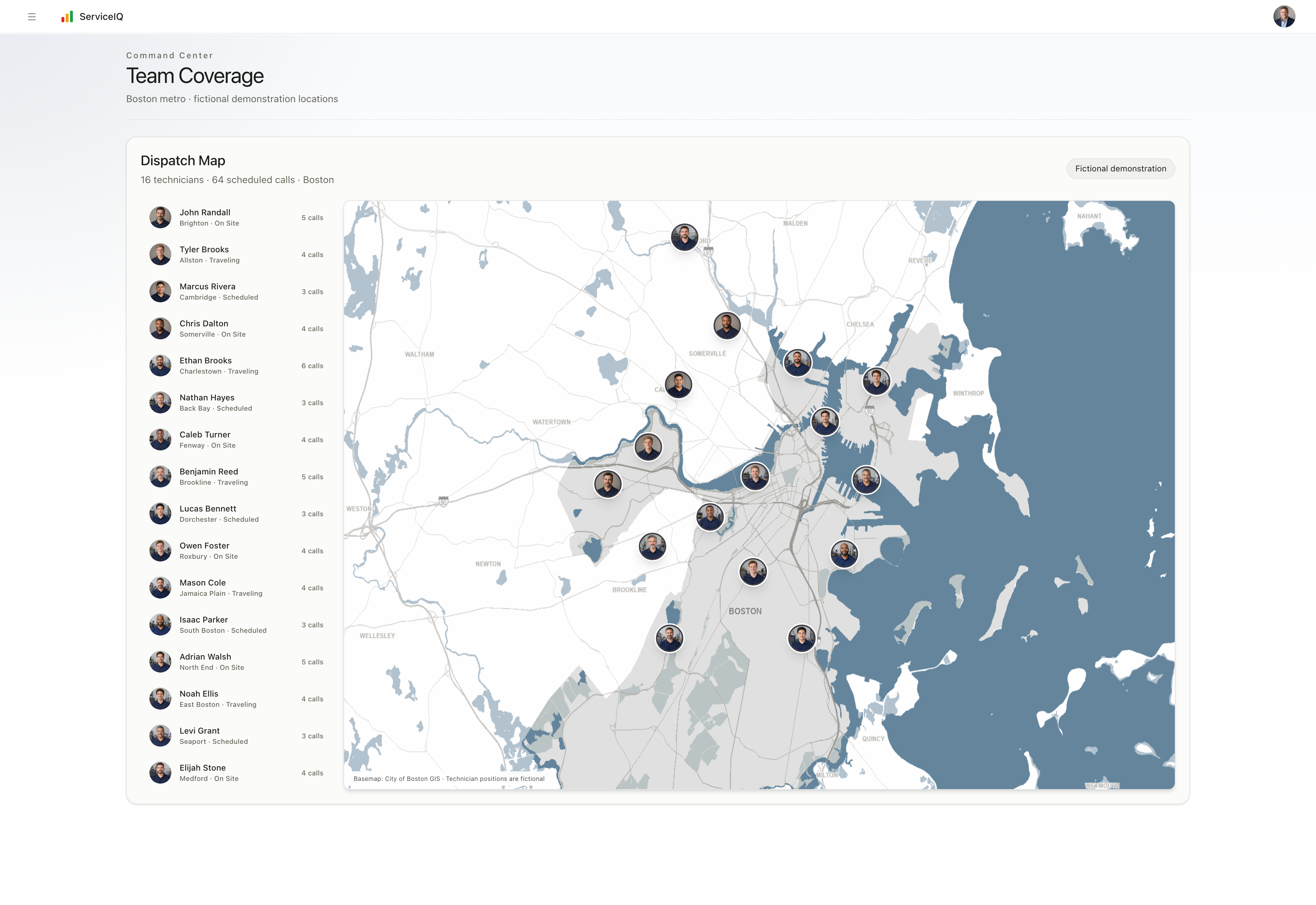
Task: Click "Jamaica Plain · Traveling" status text
Action: 221,593
